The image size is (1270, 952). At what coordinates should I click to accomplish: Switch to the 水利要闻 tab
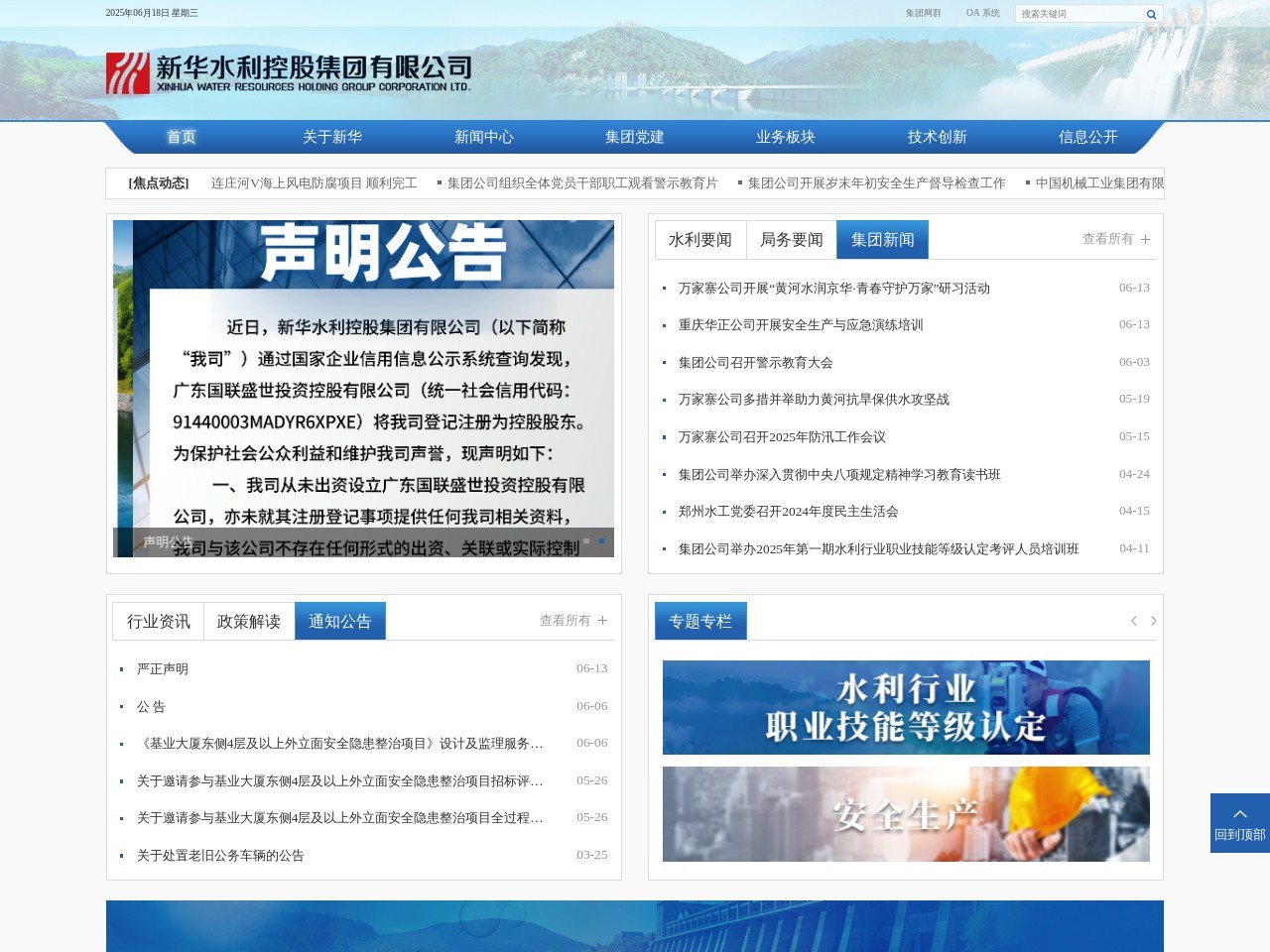point(700,240)
